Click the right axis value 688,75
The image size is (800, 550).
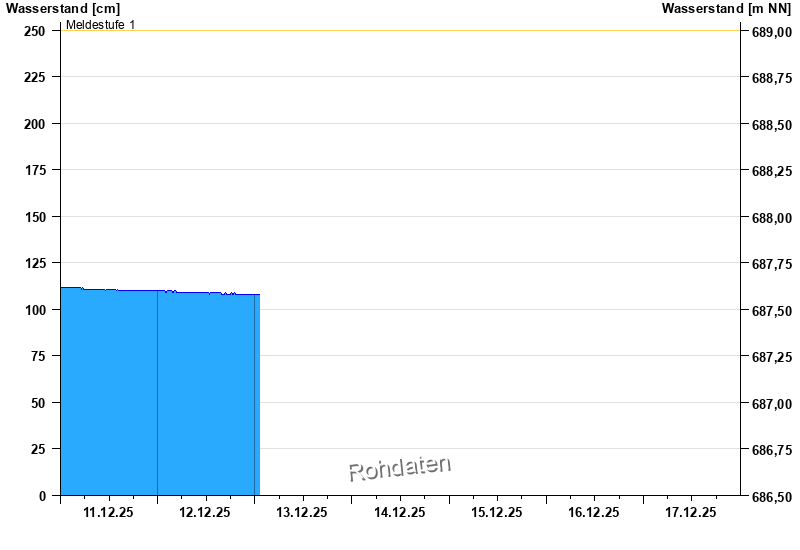(772, 78)
